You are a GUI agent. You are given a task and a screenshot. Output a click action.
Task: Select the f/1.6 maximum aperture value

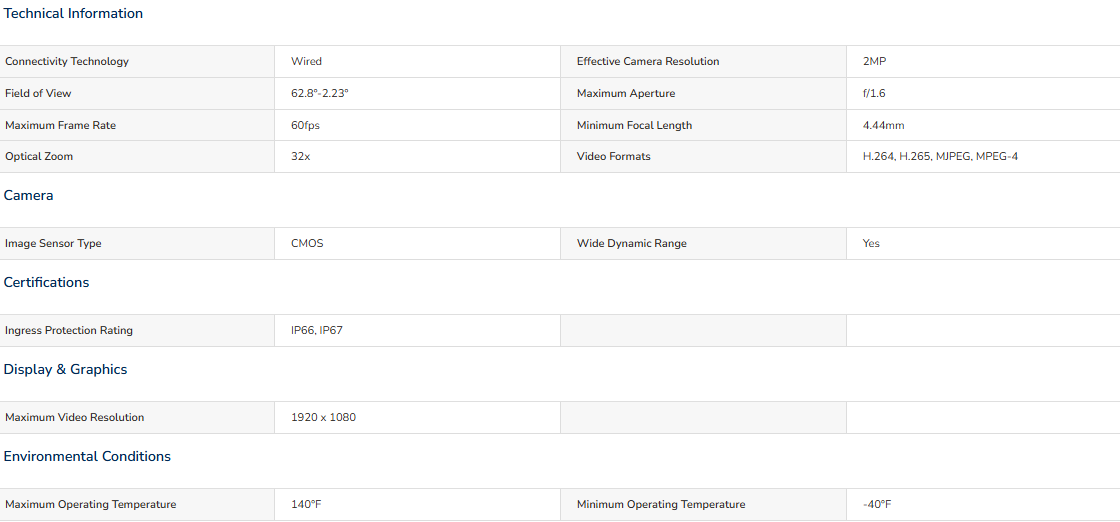(874, 94)
